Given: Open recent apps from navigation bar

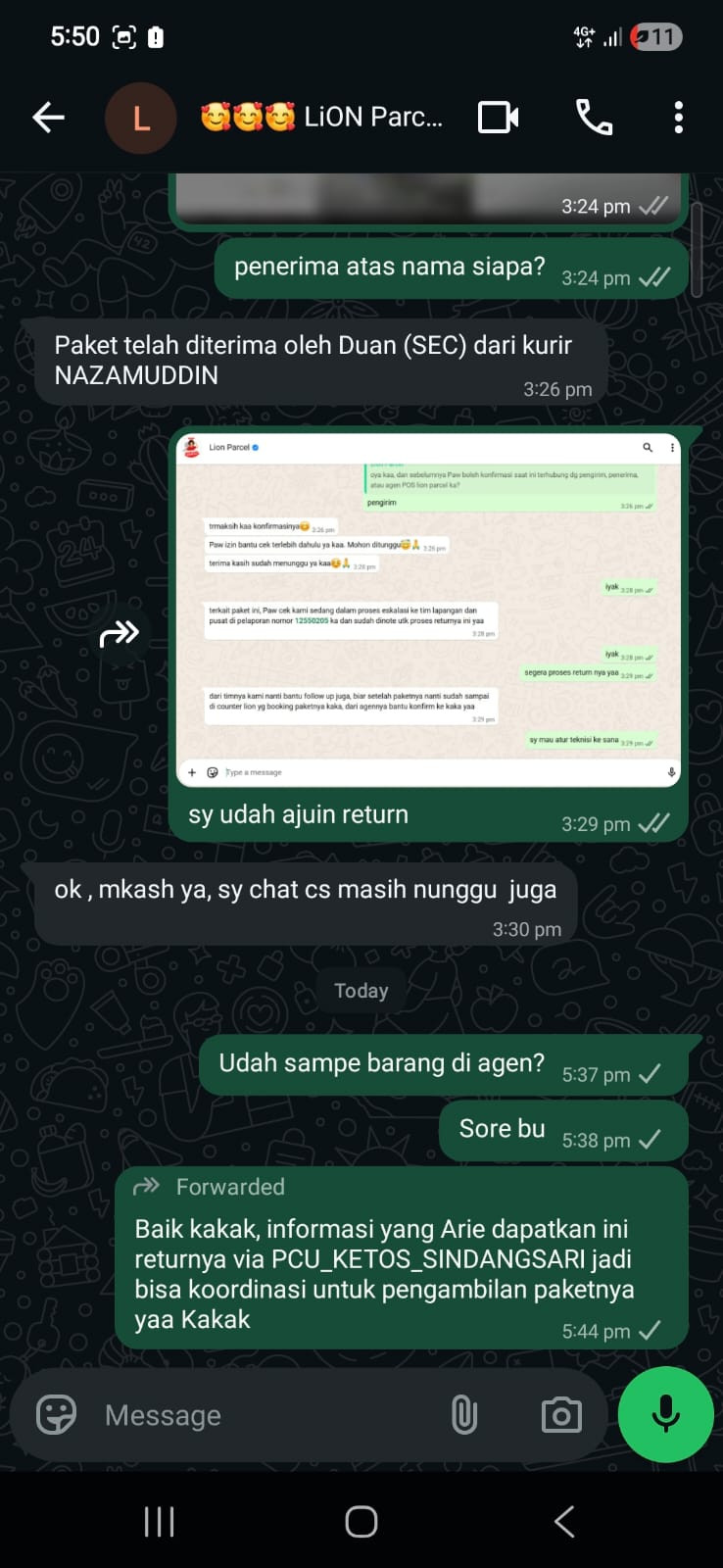Looking at the screenshot, I should click(x=159, y=1521).
